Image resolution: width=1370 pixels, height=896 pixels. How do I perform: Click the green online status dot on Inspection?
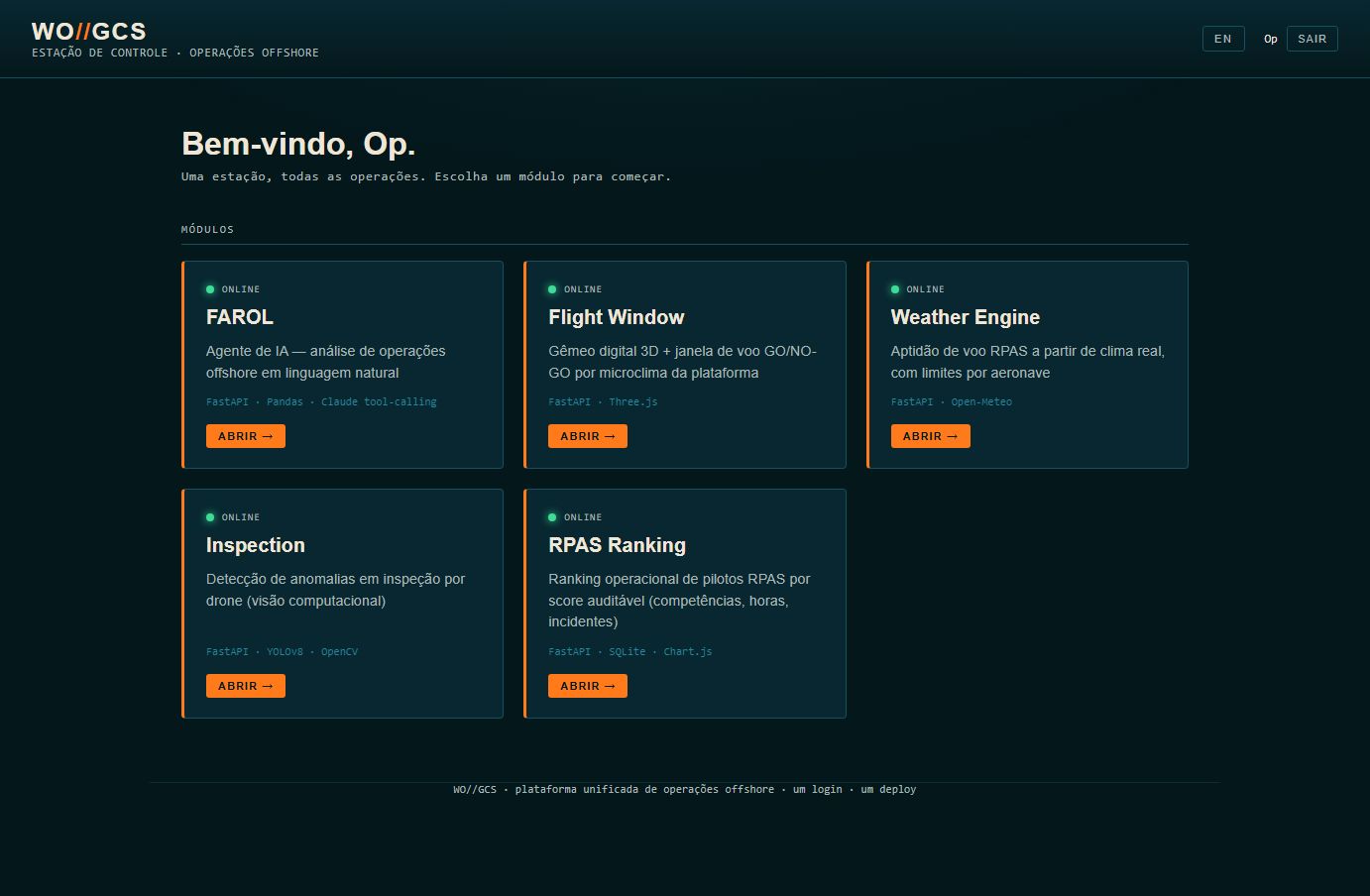pos(210,517)
